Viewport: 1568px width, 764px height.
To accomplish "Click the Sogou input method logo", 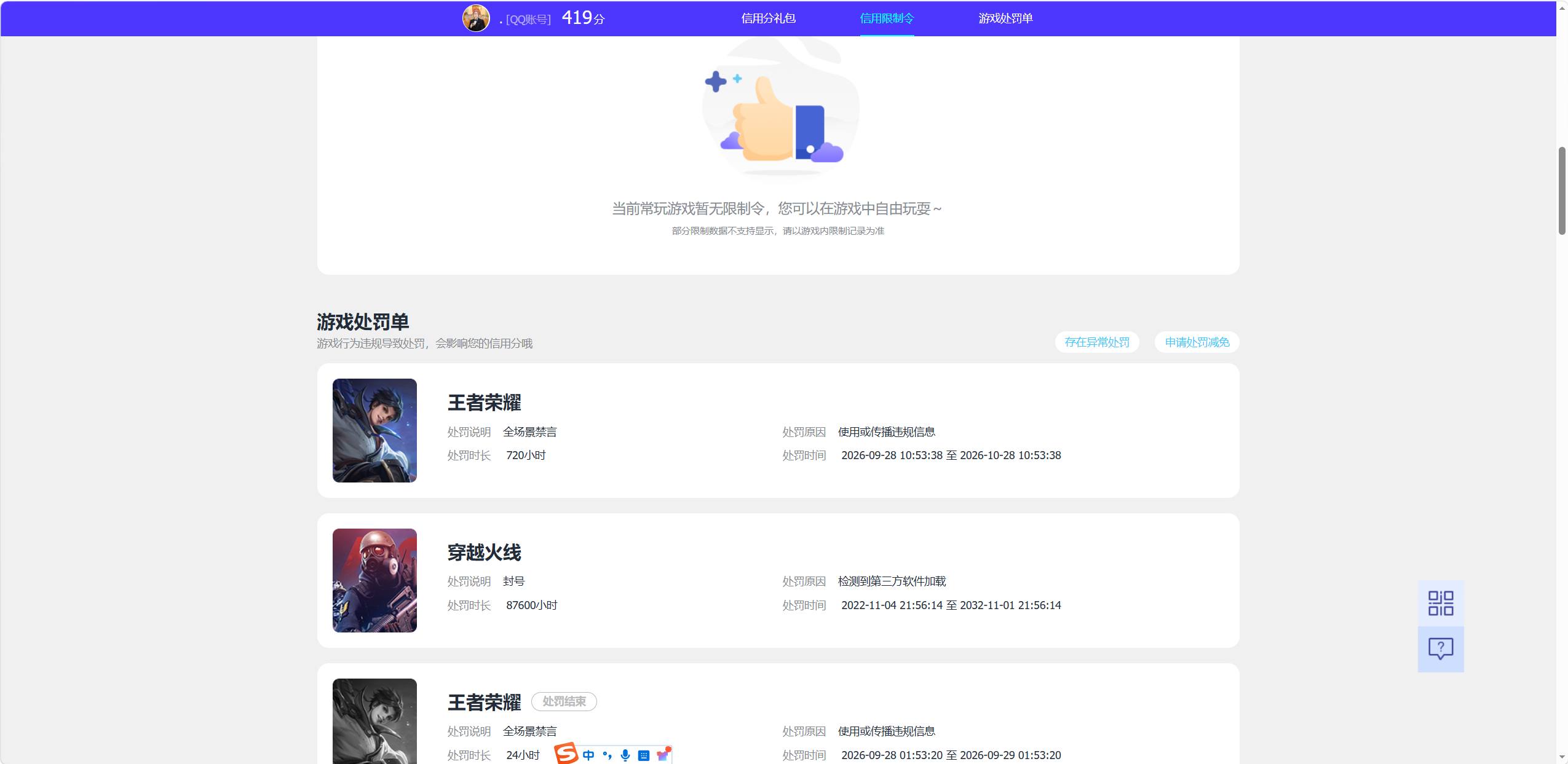I will (x=566, y=754).
